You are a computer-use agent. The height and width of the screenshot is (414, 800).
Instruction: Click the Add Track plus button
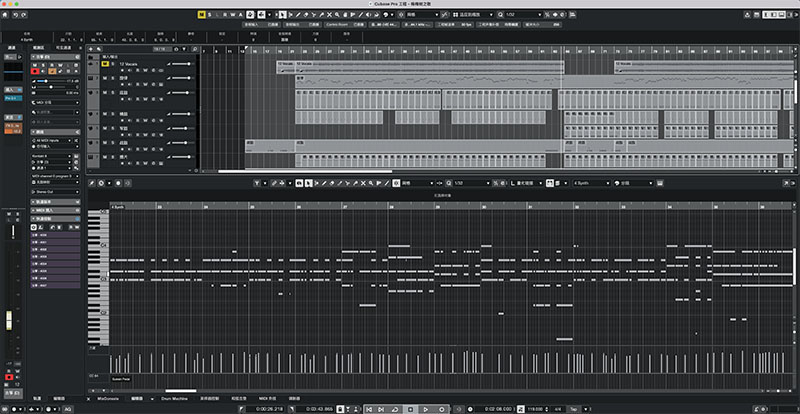pyautogui.click(x=91, y=49)
